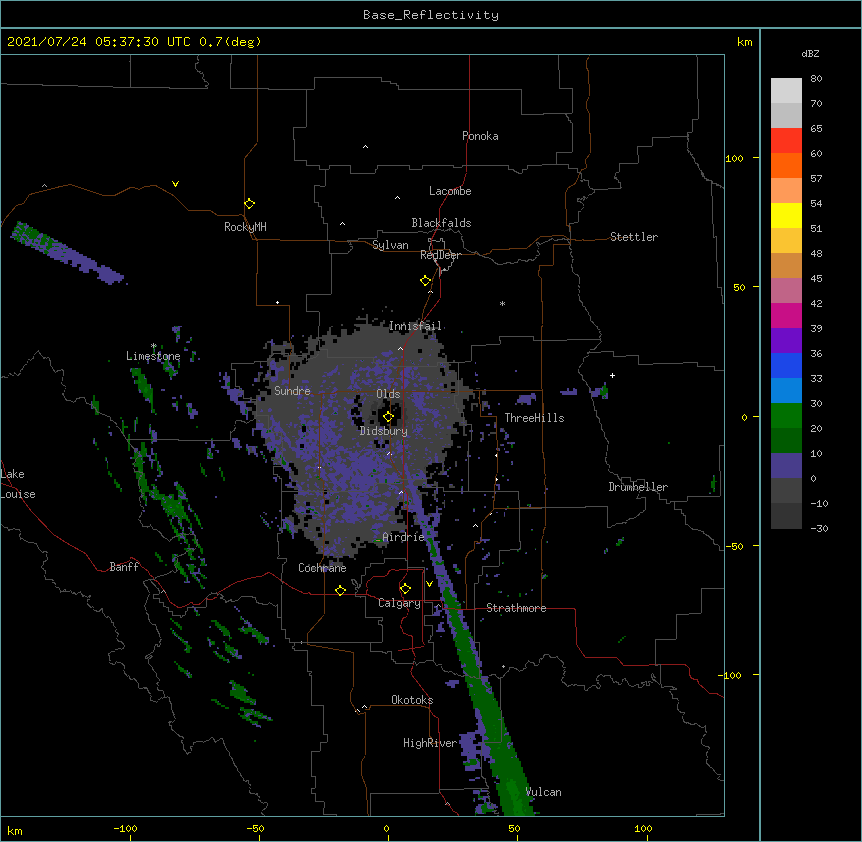The width and height of the screenshot is (862, 842).
Task: Select the Lake Louise label
Action: (x=18, y=484)
